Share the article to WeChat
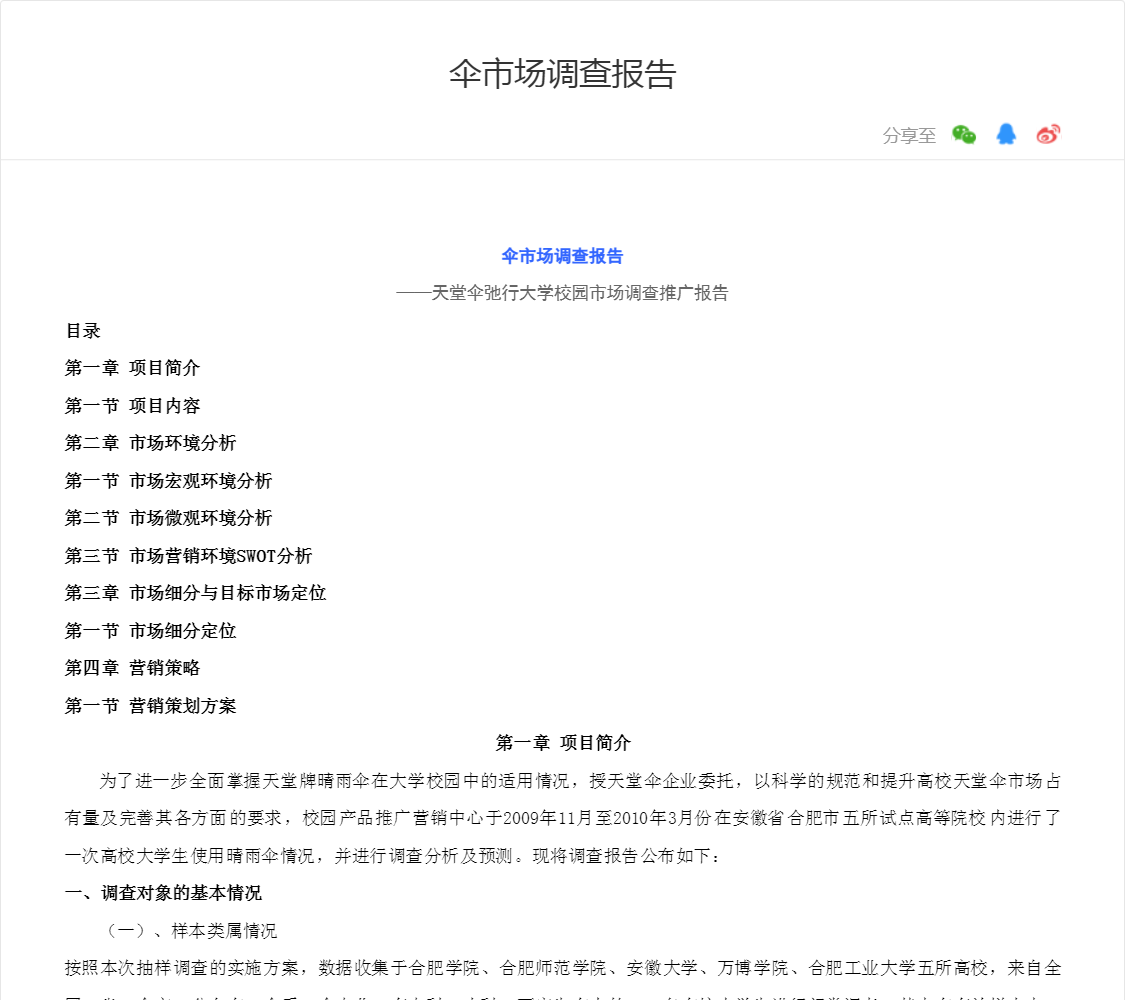 (964, 135)
